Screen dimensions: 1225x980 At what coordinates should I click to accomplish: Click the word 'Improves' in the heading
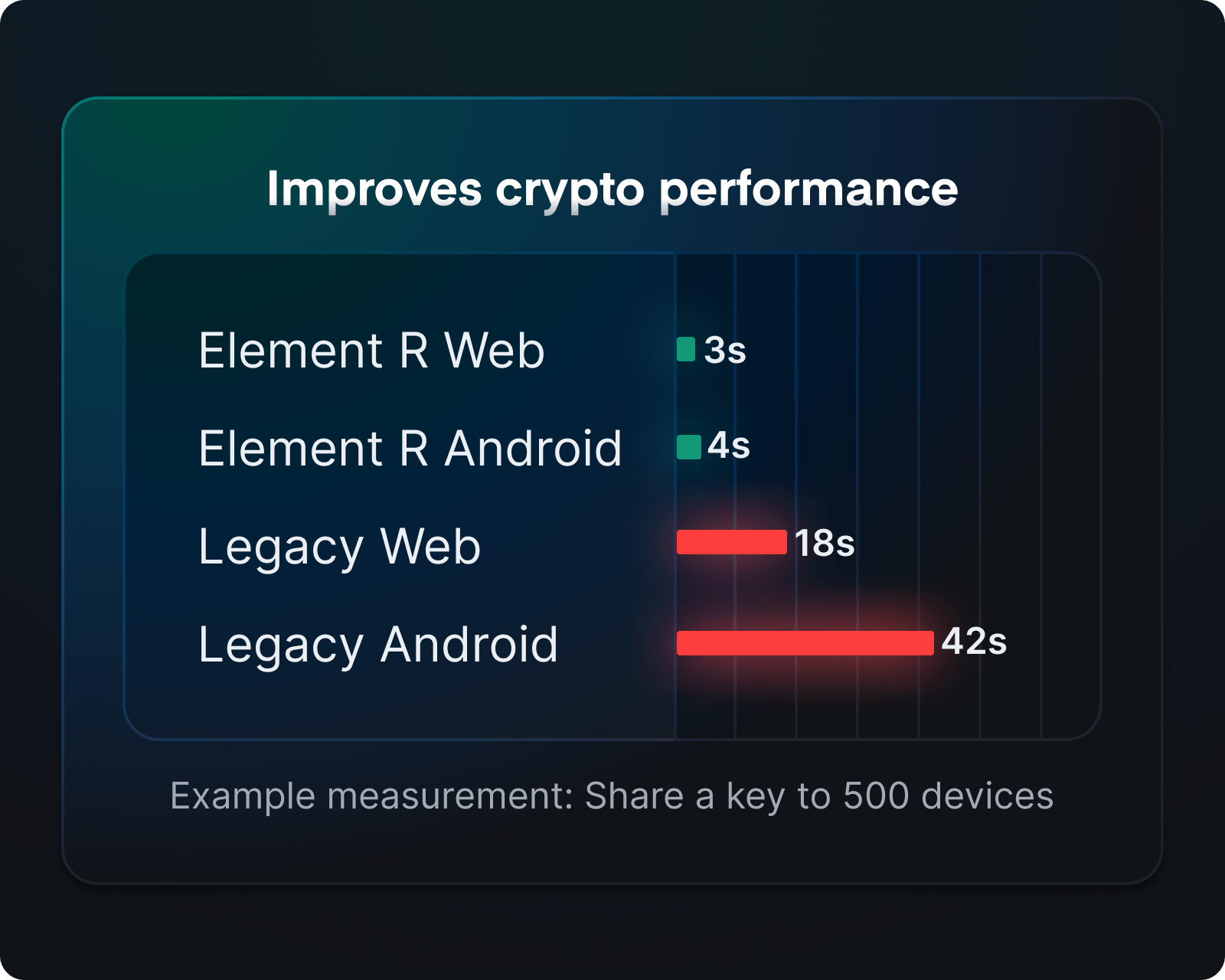(x=374, y=189)
